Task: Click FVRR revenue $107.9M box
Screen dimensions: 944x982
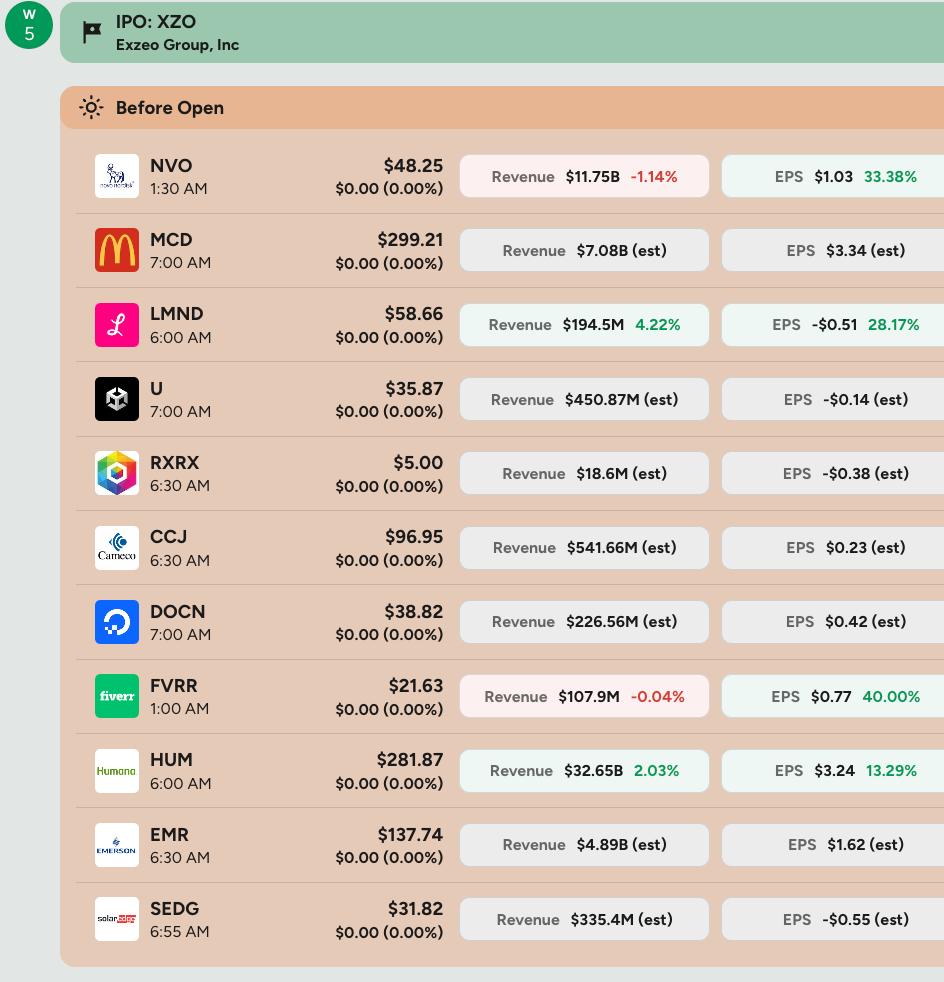Action: (584, 696)
